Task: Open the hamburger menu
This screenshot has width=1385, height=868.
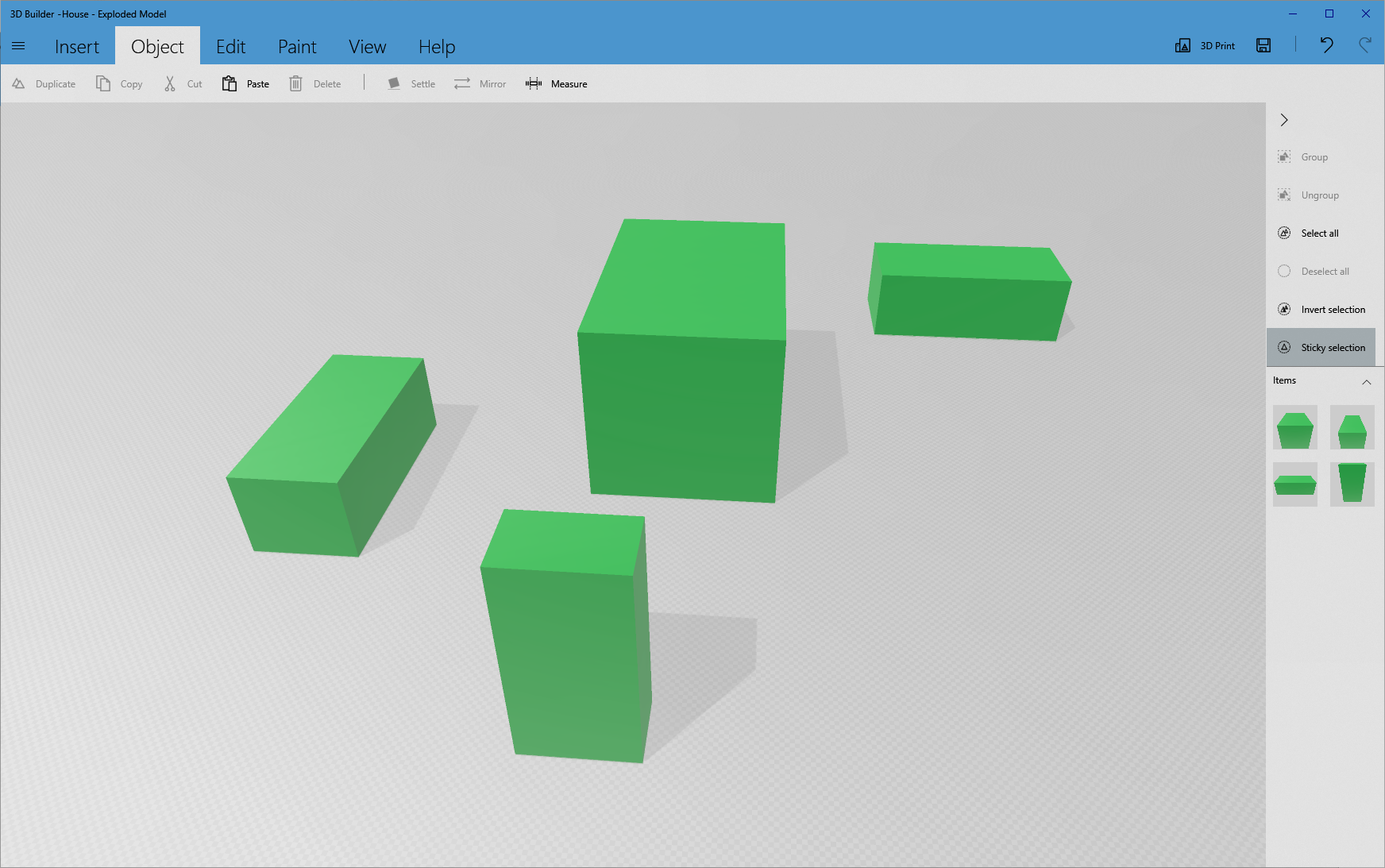Action: pyautogui.click(x=18, y=46)
